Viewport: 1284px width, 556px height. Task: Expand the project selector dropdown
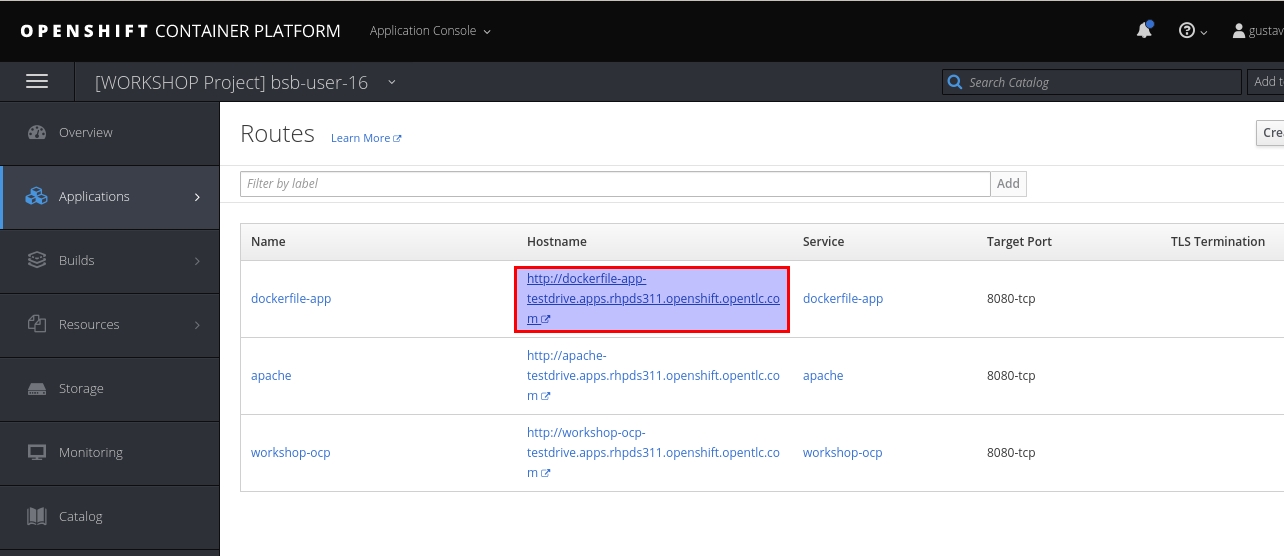[x=391, y=82]
